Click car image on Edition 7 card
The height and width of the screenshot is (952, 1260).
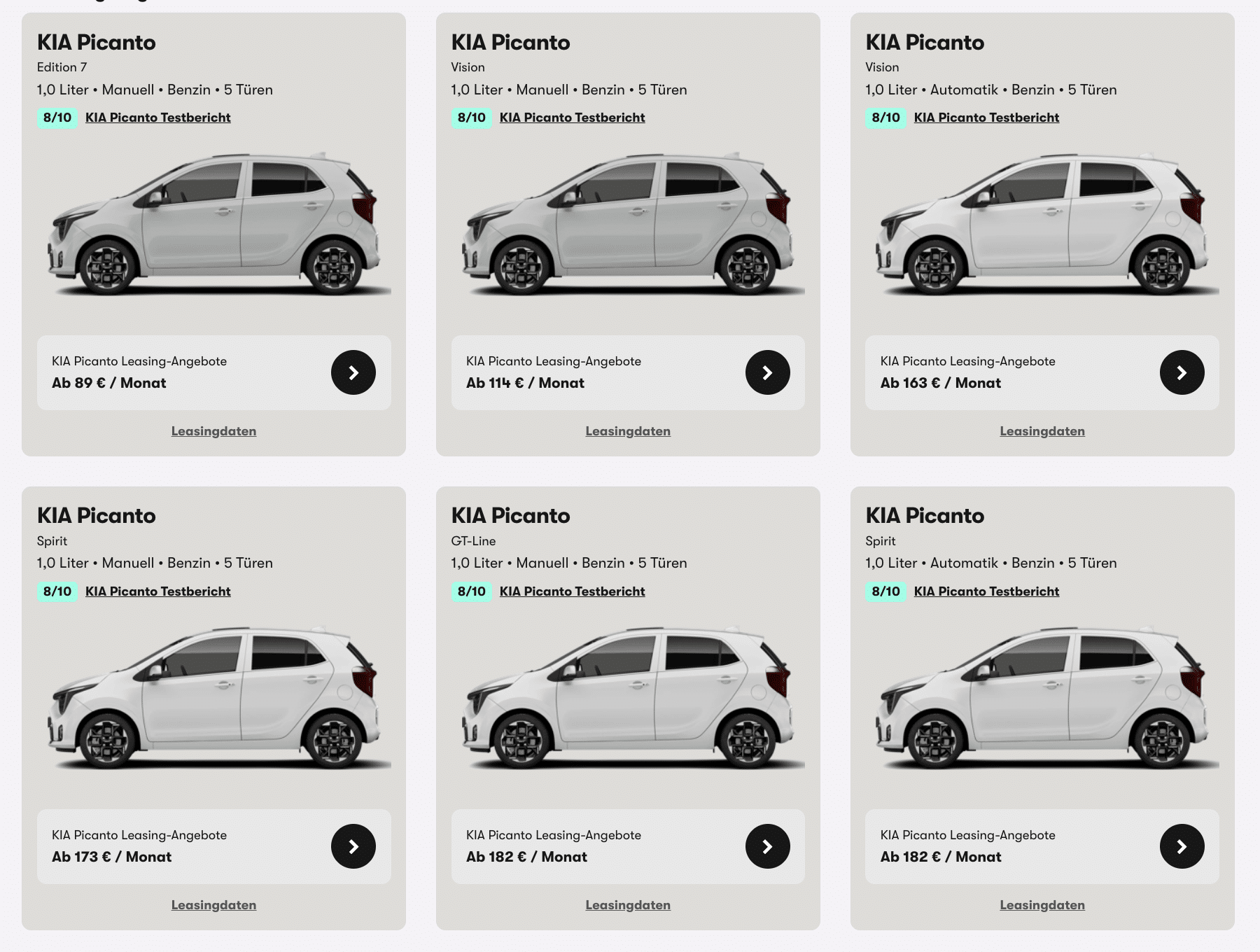213,224
